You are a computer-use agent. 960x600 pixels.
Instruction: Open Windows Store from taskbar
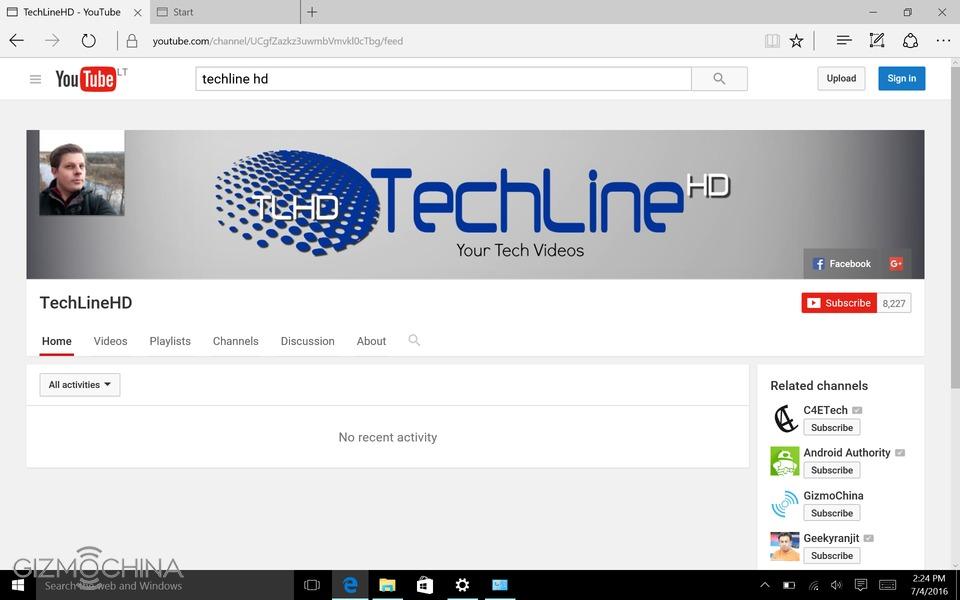point(424,585)
